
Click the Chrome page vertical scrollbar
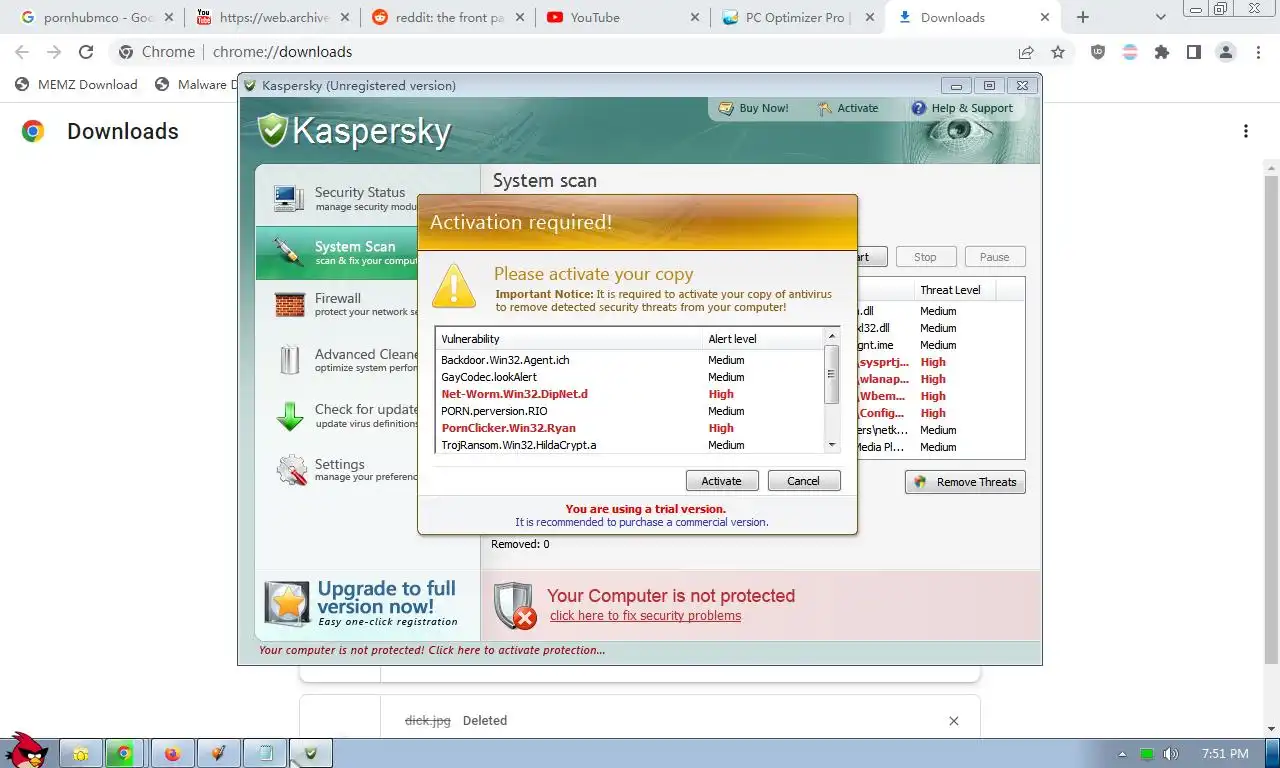point(1271,420)
